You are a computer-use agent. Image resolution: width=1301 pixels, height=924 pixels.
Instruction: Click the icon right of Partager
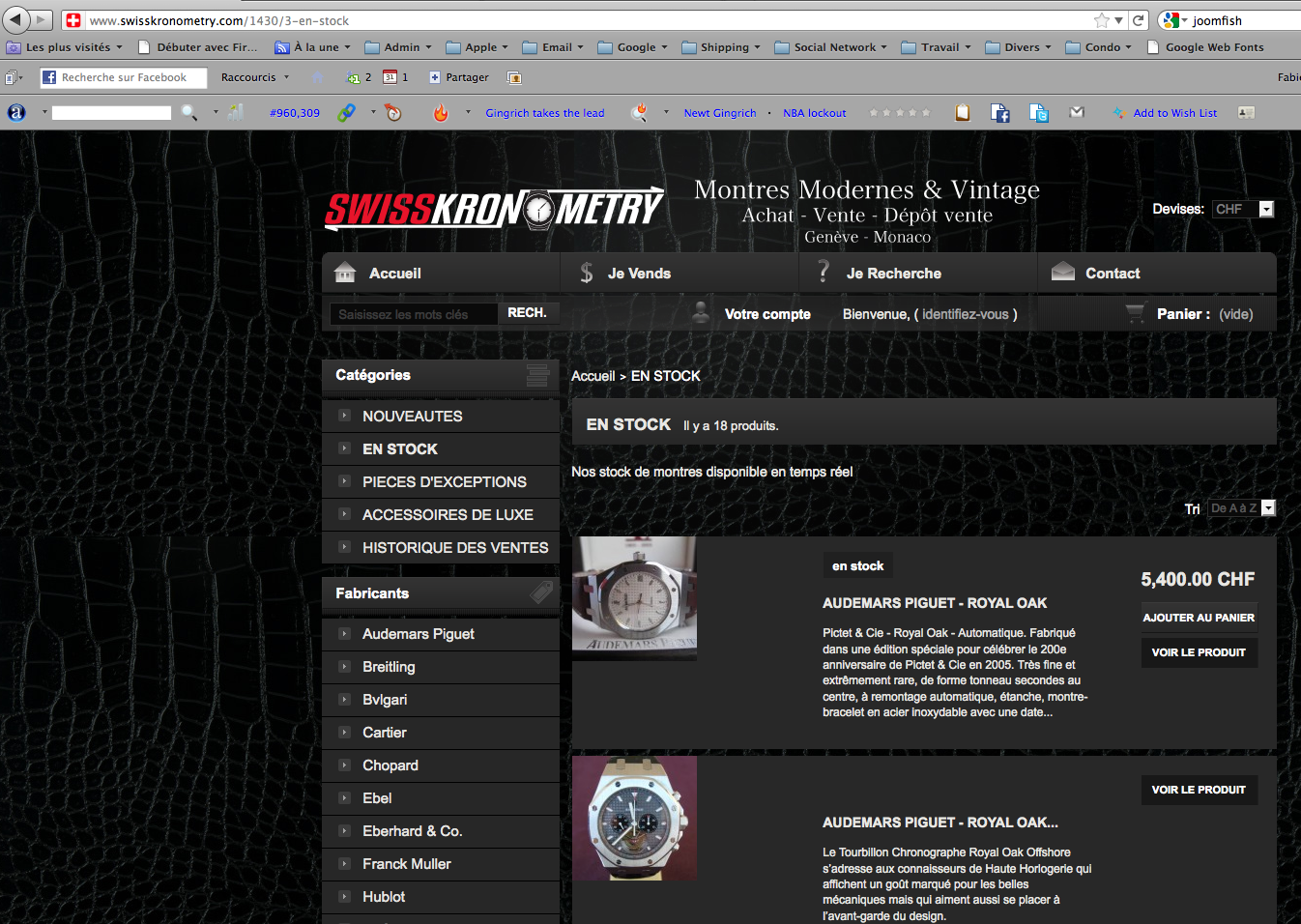pyautogui.click(x=514, y=77)
